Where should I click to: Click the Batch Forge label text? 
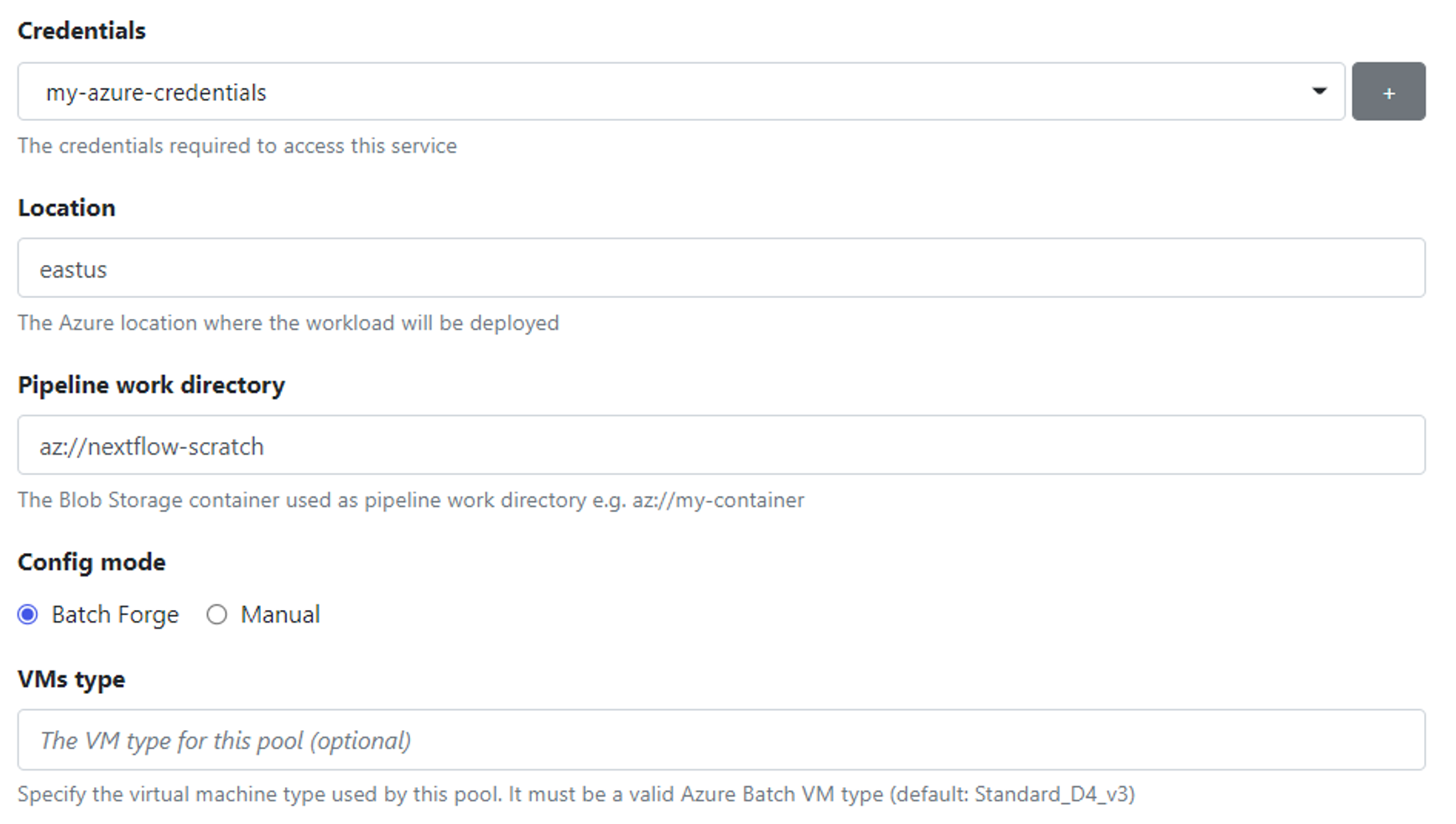(x=115, y=615)
